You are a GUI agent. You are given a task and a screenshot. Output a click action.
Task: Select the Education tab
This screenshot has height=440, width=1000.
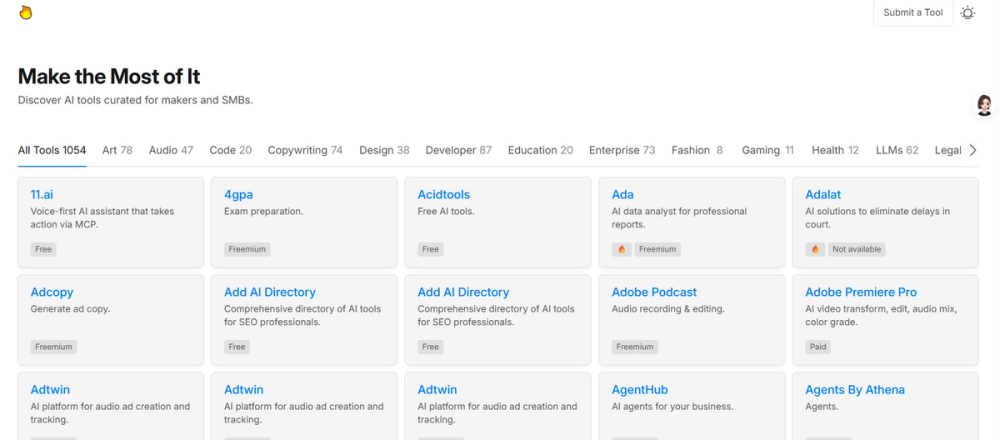(x=540, y=150)
